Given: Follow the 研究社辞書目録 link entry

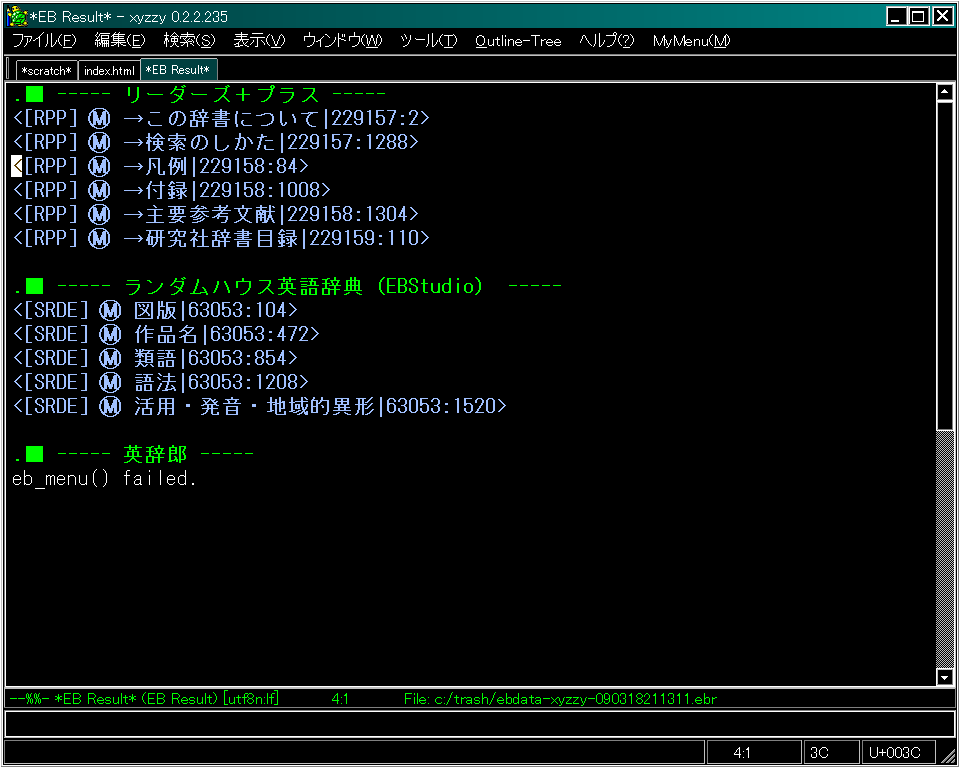Looking at the screenshot, I should coord(221,238).
